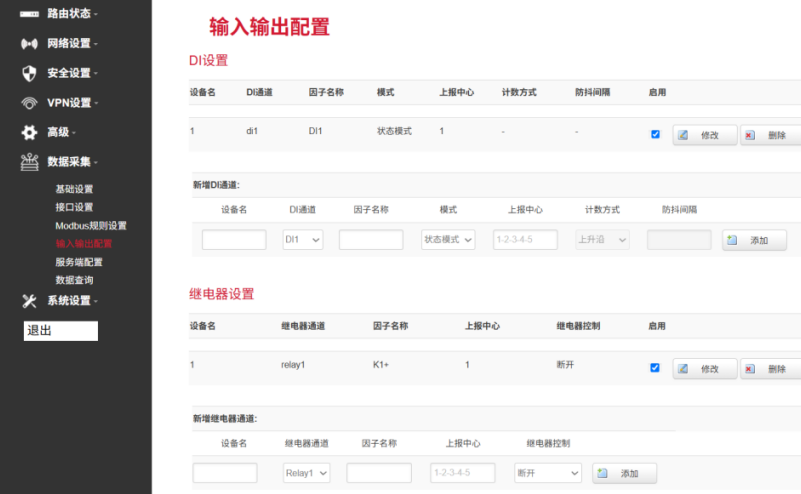The image size is (801, 494).
Task: Click 添加 button for new DI channel
Action: (x=754, y=240)
